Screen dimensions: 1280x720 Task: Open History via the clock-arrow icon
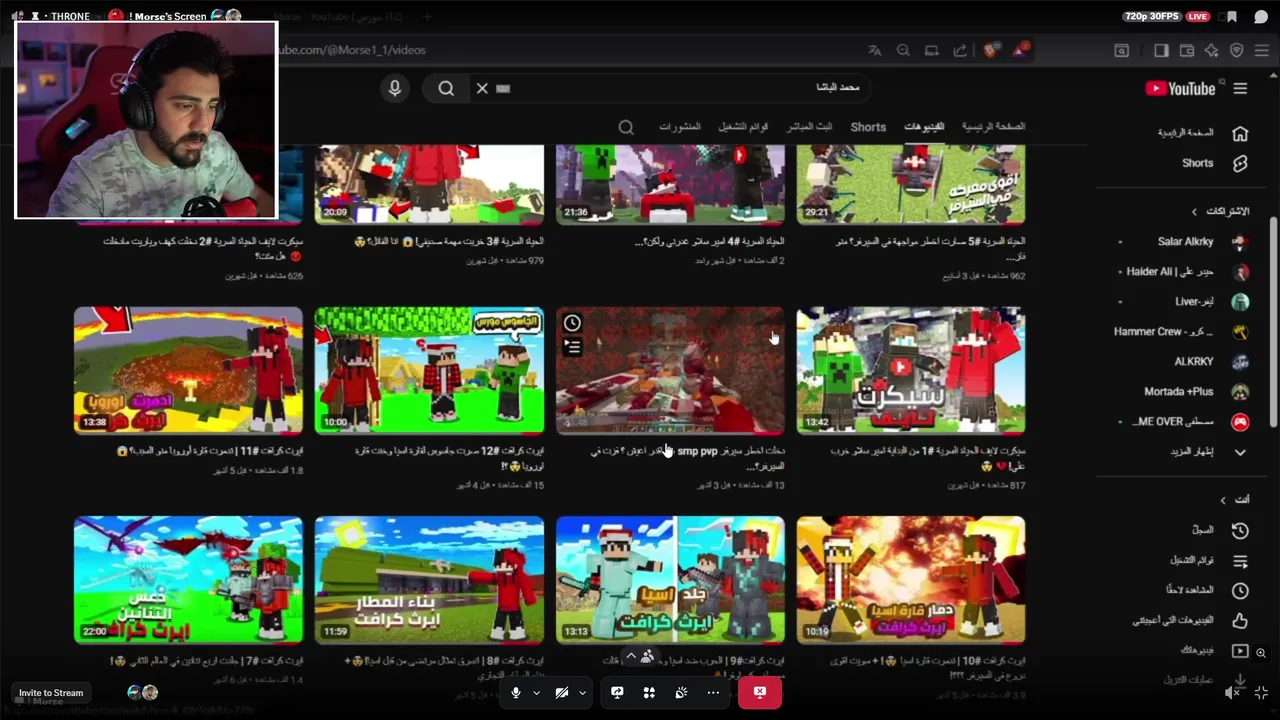coord(1240,530)
